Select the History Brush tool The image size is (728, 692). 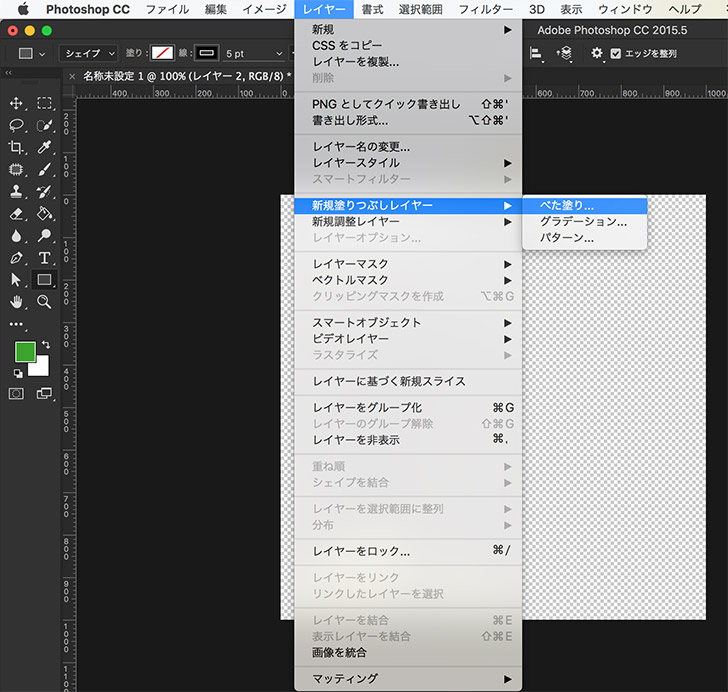pos(45,191)
